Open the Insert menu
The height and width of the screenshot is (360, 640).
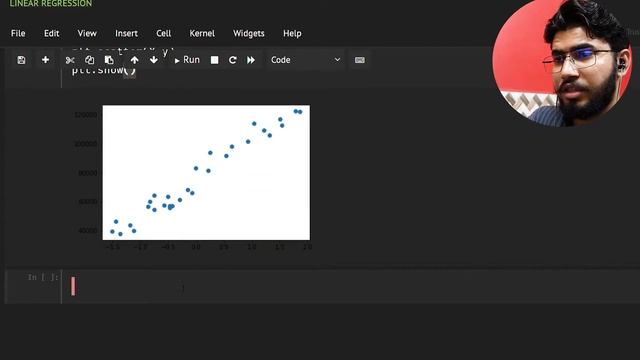click(126, 33)
